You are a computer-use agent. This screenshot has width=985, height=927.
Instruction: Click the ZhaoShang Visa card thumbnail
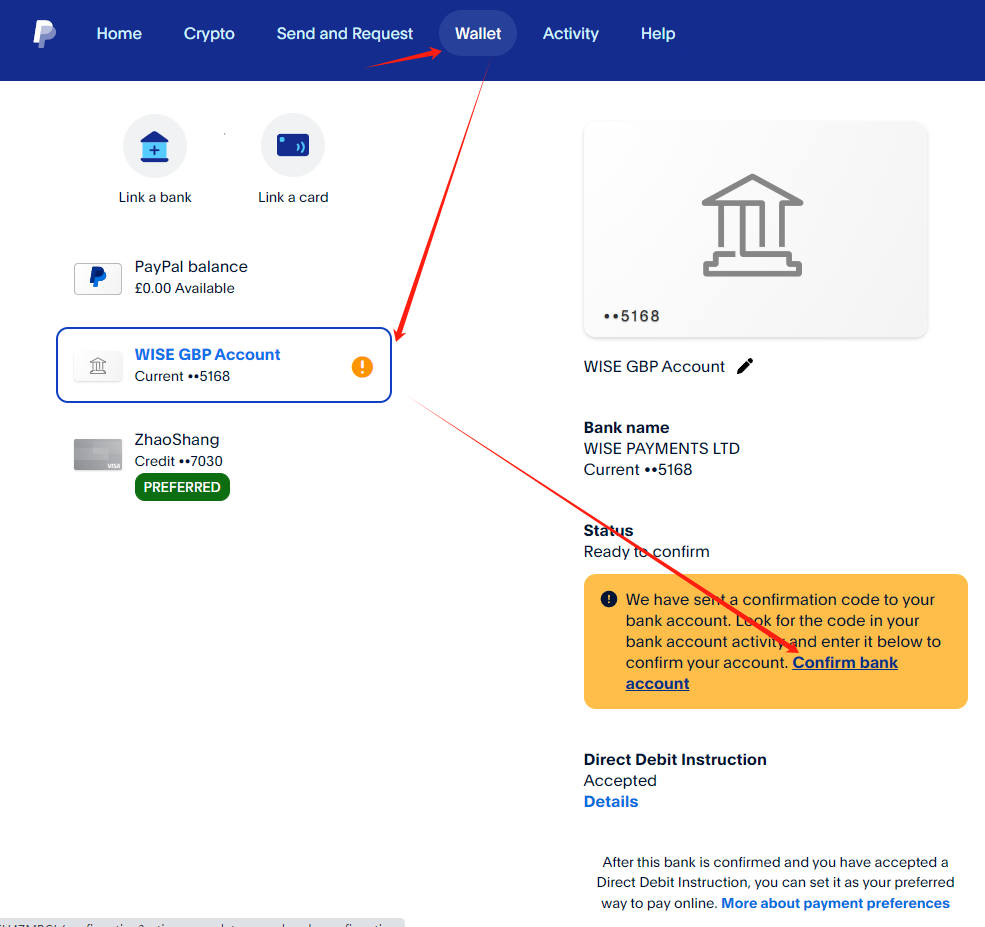click(x=97, y=455)
